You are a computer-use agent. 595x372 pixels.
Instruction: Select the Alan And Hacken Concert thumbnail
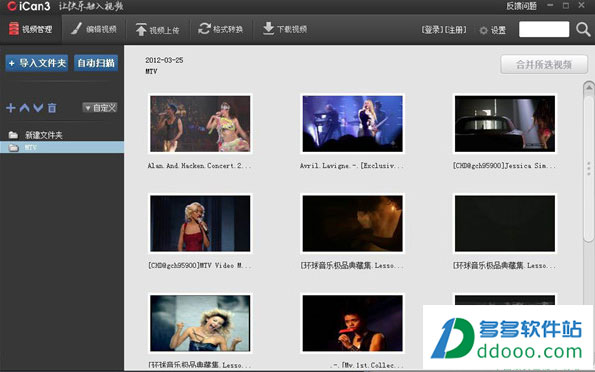(200, 124)
